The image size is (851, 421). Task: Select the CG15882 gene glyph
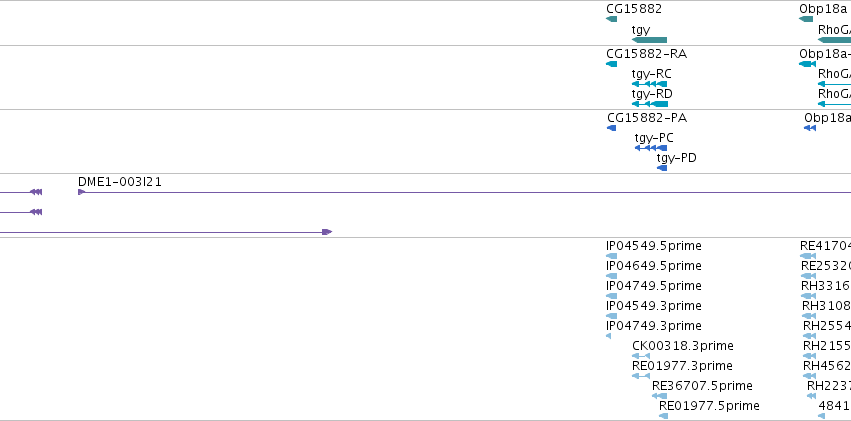coord(612,19)
